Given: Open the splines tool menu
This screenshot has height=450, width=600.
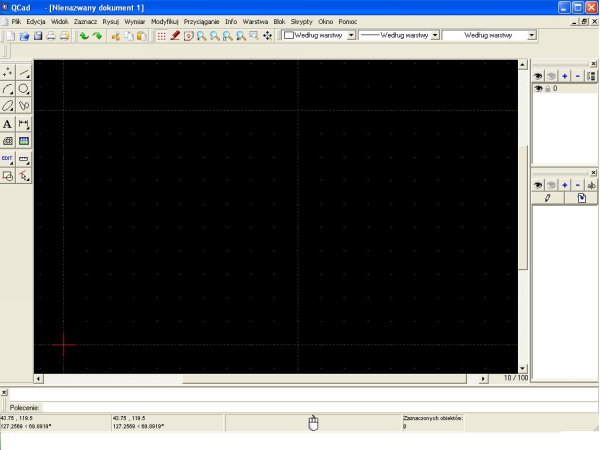Looking at the screenshot, I should [24, 105].
